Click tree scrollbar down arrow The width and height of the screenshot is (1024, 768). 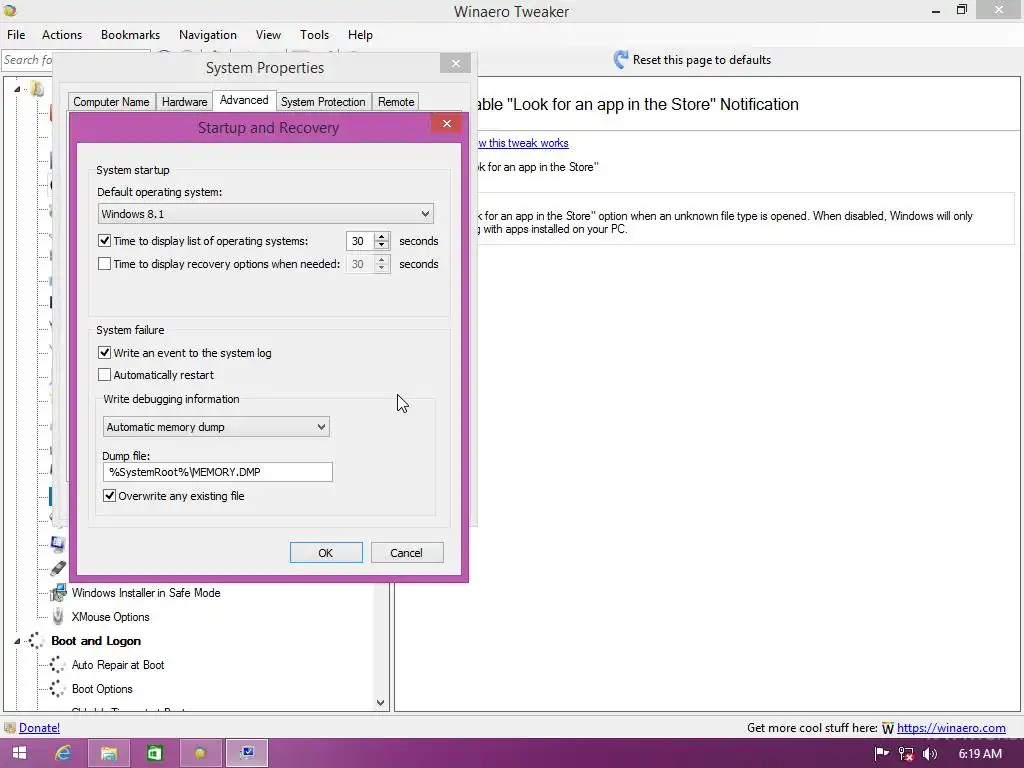381,703
